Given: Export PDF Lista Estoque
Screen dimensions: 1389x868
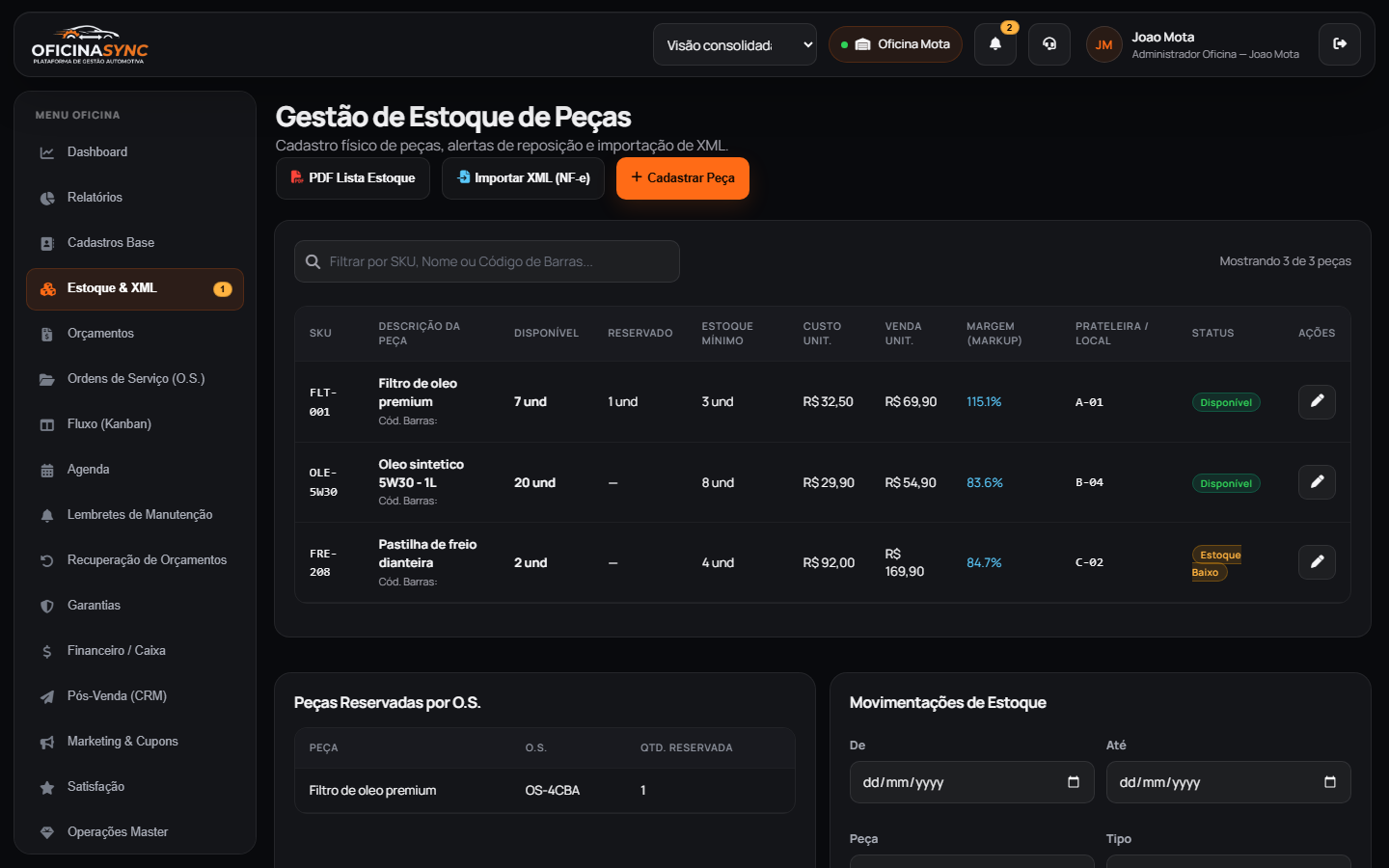Looking at the screenshot, I should 353,178.
